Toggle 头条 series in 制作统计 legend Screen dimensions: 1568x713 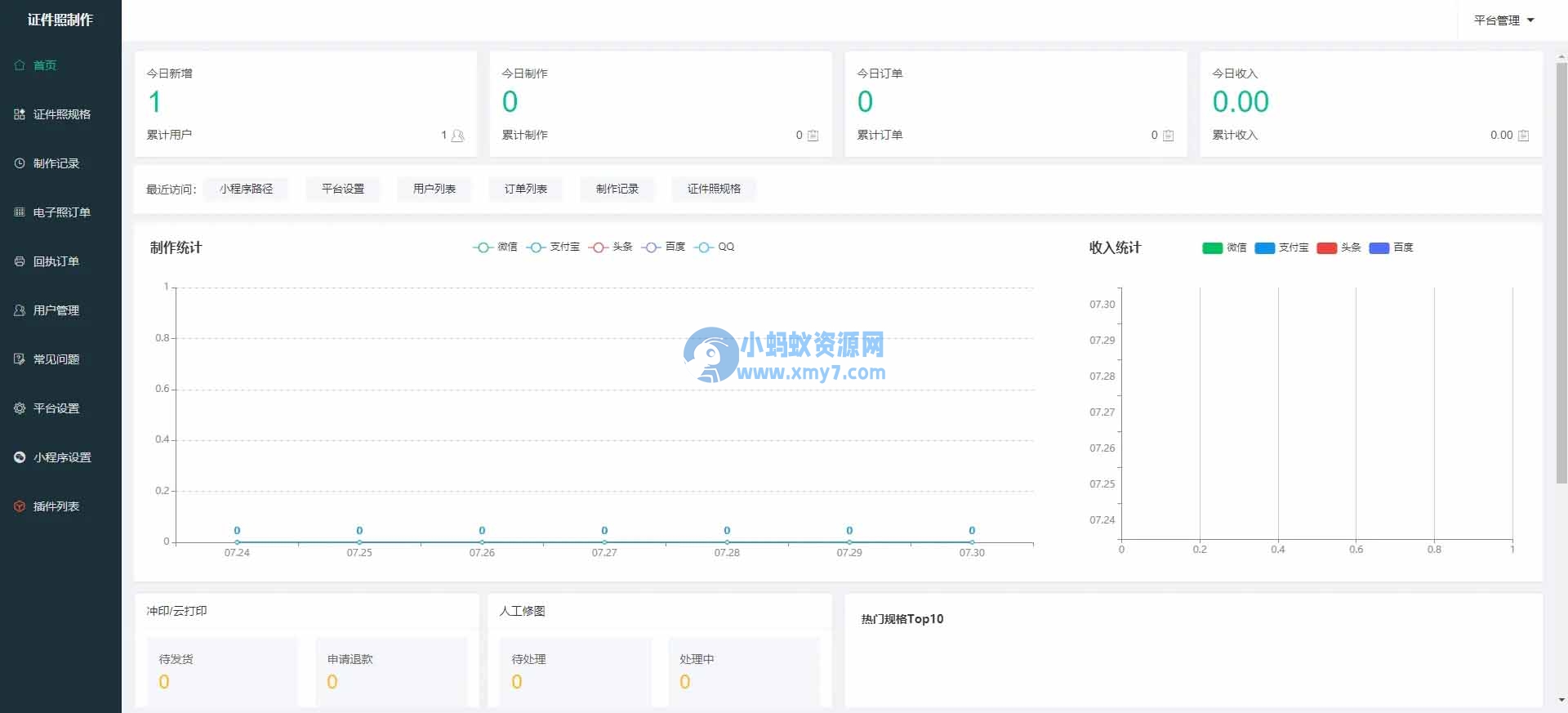(610, 247)
